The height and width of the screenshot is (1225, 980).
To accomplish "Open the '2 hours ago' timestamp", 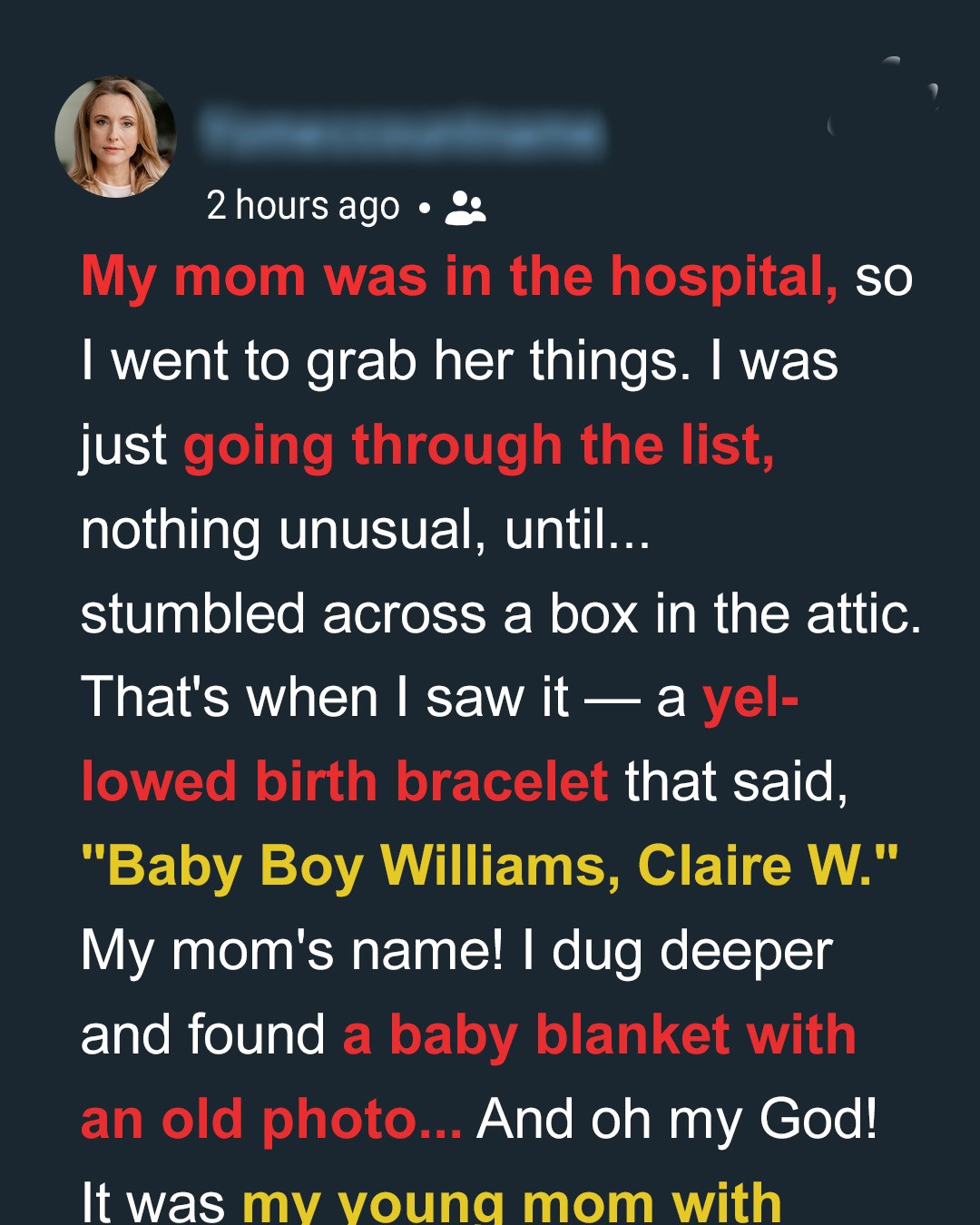I will point(302,206).
